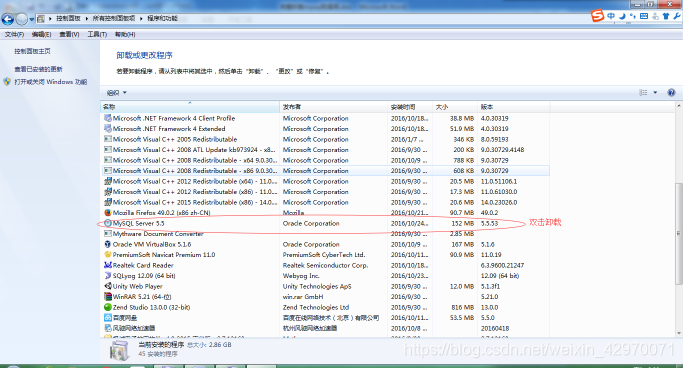683x368 pixels.
Task: Expand the breadcrumb arrow before 控制面板
Action: click(x=50, y=19)
